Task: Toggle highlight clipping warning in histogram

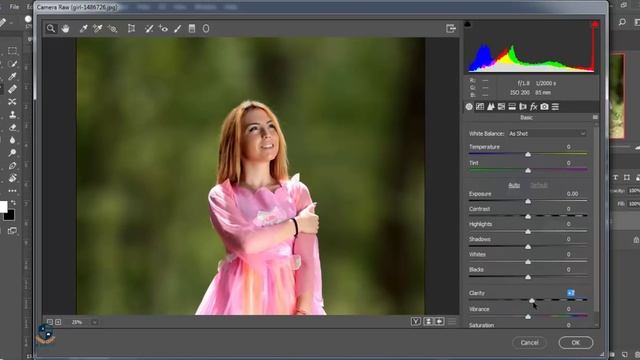Action: click(x=595, y=24)
